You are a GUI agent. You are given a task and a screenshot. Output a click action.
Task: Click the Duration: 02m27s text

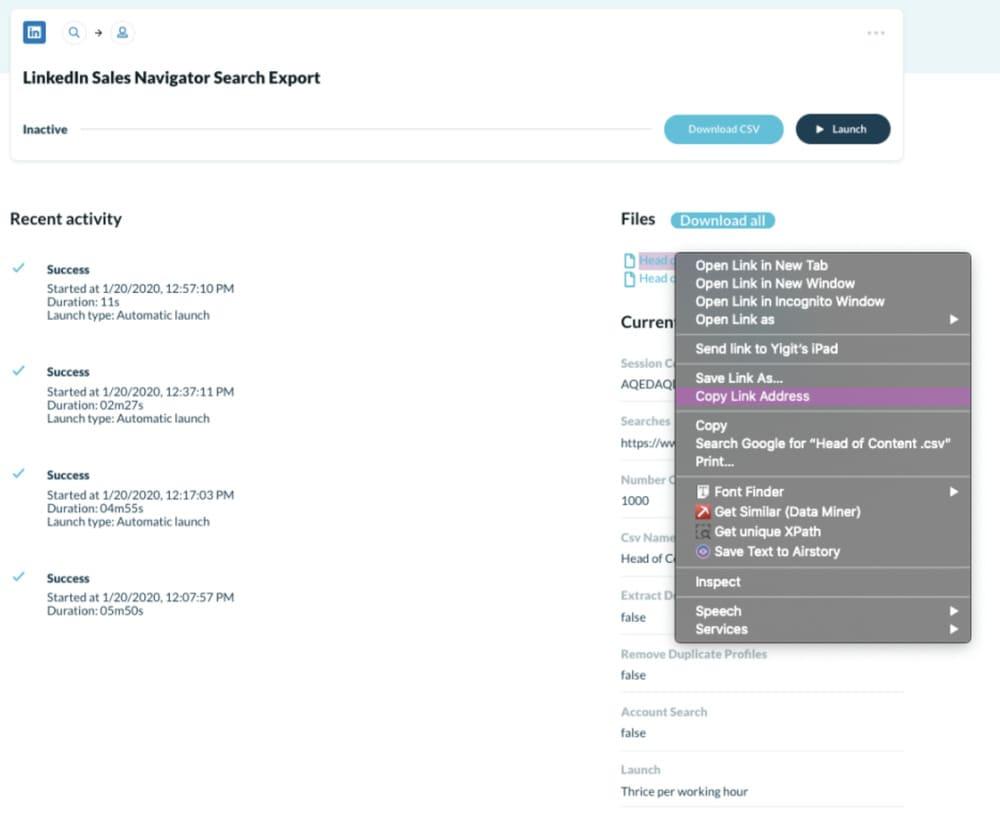tap(95, 405)
